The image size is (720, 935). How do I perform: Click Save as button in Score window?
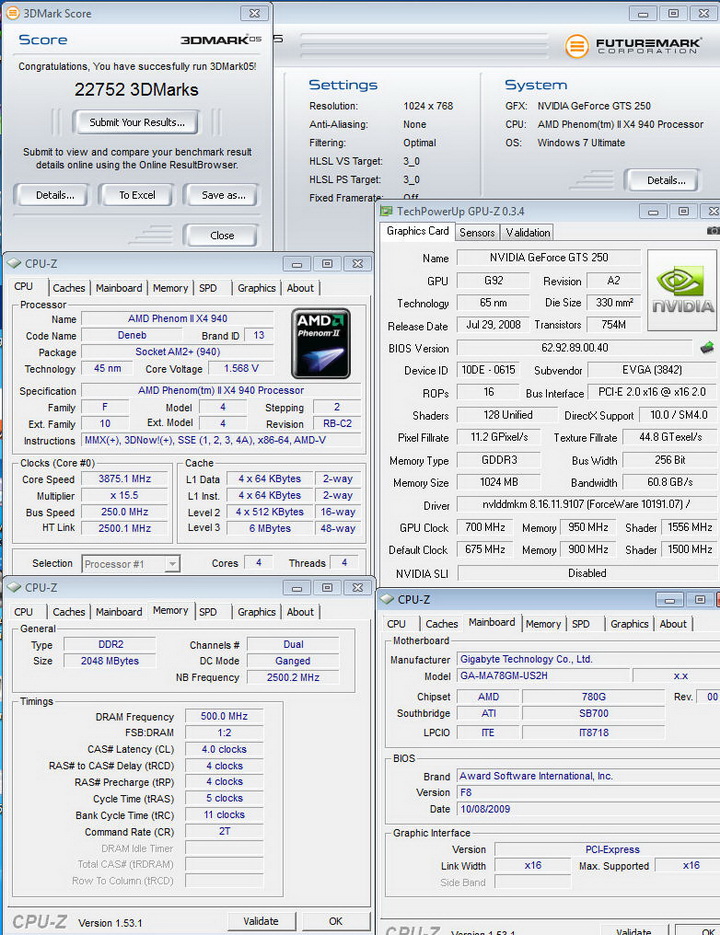(223, 195)
